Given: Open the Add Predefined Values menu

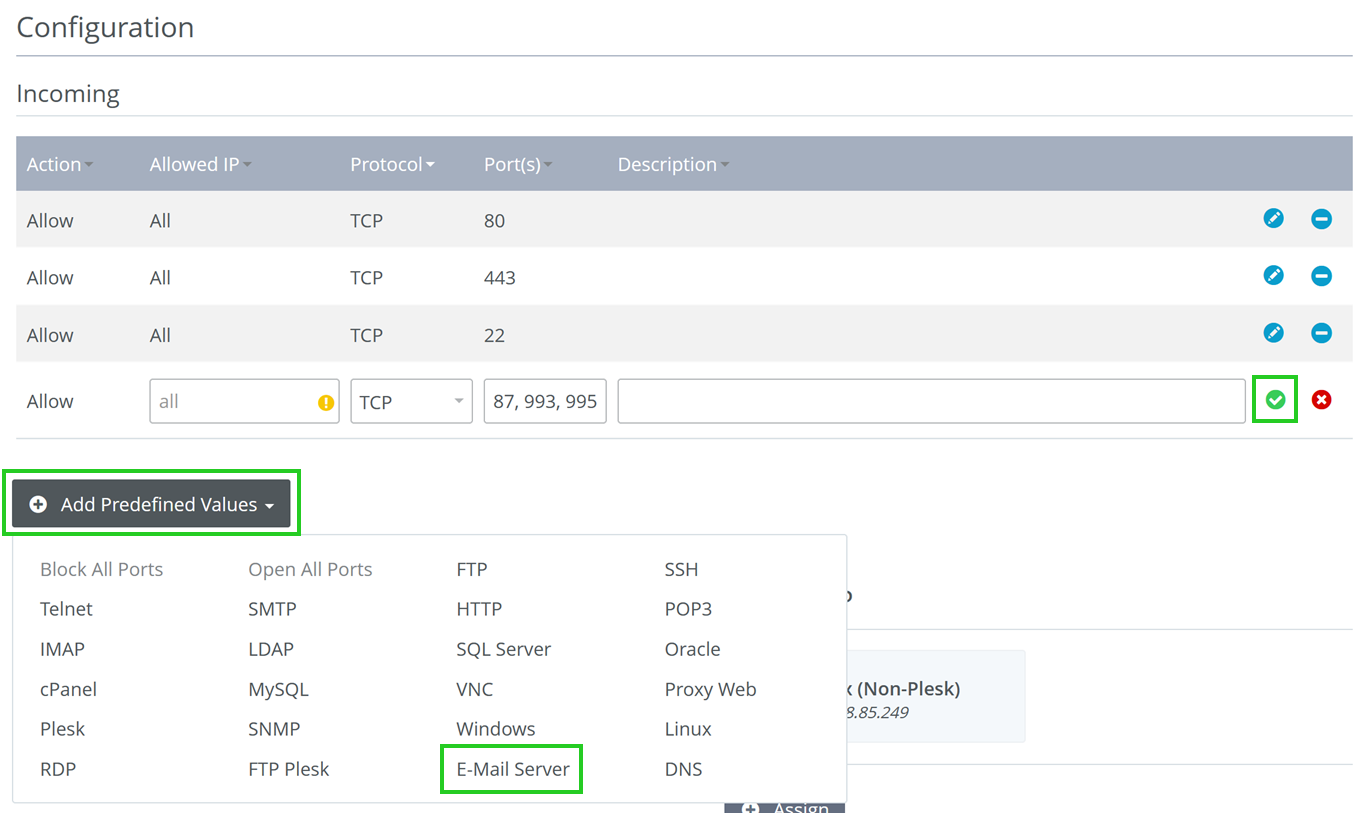Looking at the screenshot, I should (151, 504).
